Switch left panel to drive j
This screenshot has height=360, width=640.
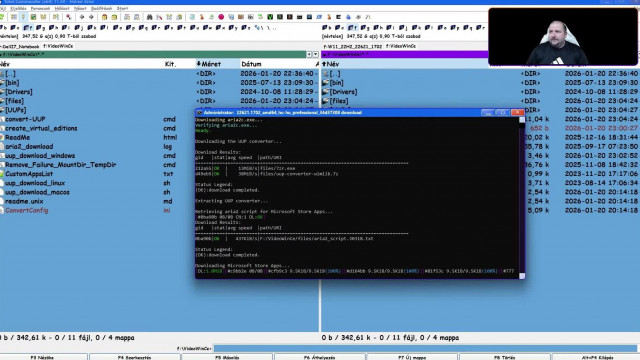coord(78,28)
